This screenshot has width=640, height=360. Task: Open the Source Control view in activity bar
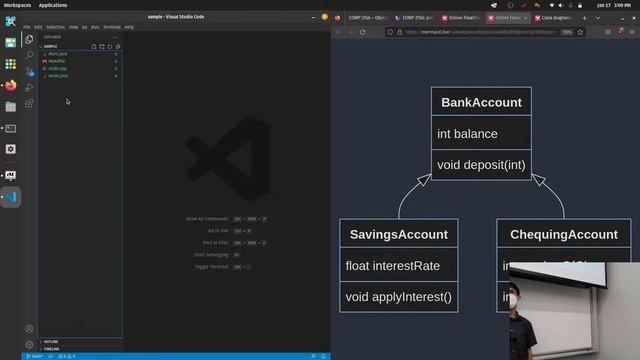tap(29, 71)
